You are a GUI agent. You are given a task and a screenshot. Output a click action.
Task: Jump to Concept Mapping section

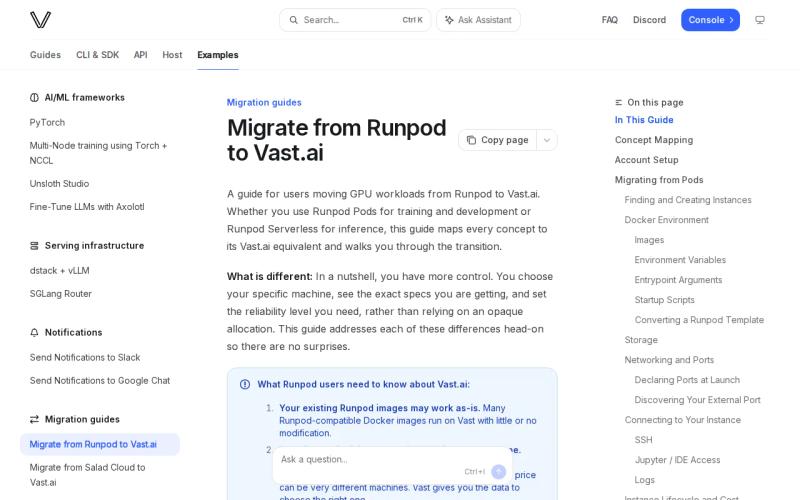(654, 140)
